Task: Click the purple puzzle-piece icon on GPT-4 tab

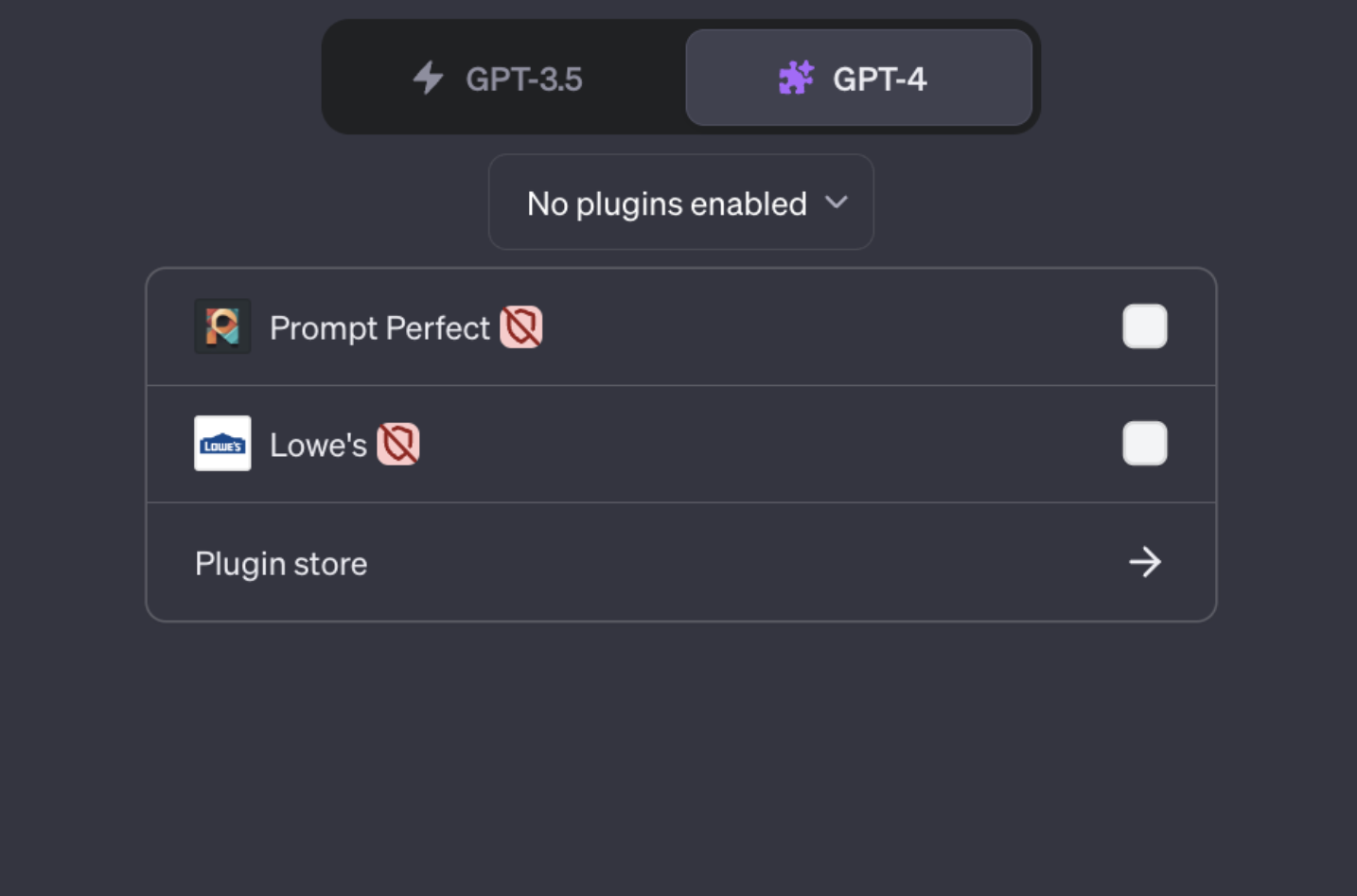Action: coord(796,78)
